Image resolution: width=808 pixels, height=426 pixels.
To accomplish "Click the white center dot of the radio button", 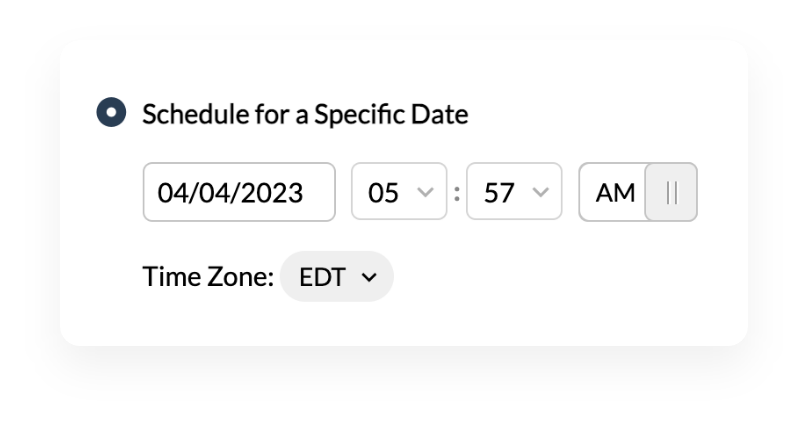I will click(111, 112).
